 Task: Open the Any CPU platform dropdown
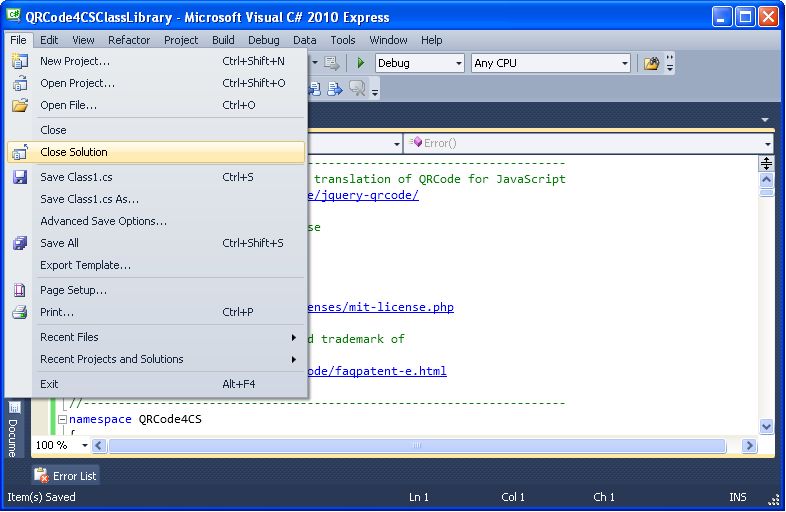(x=624, y=64)
